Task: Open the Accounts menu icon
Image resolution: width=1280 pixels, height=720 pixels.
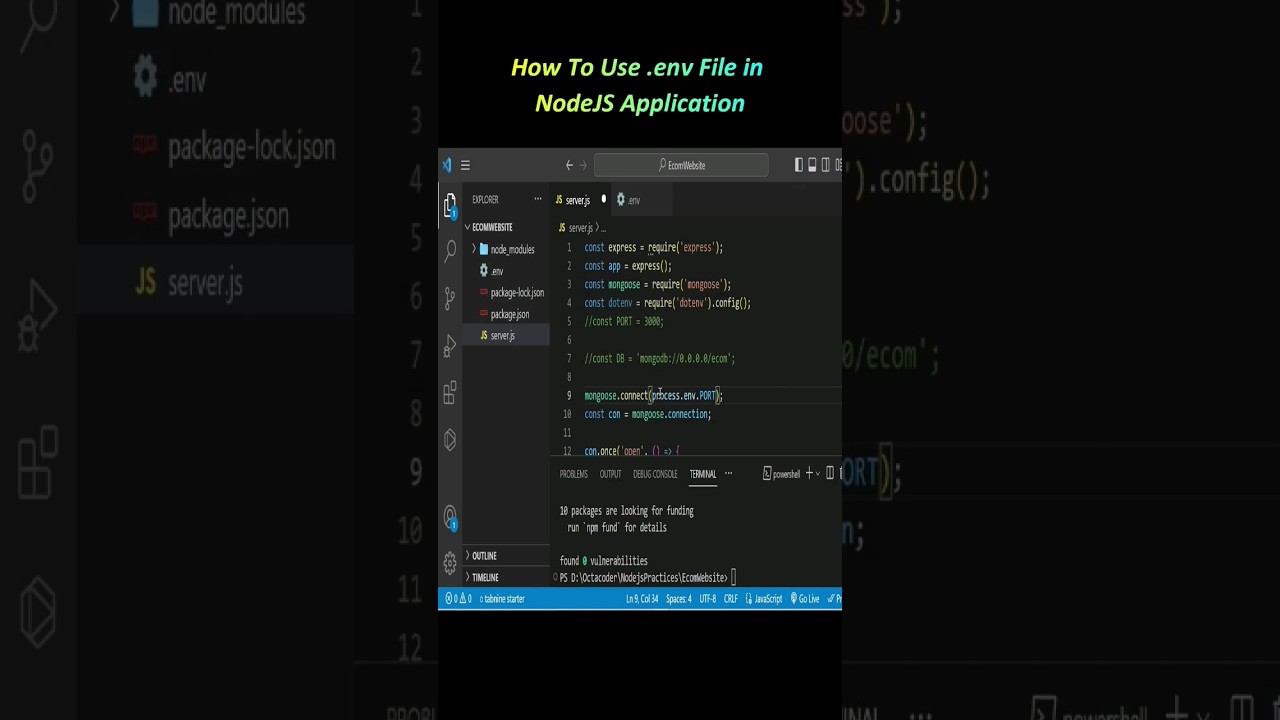Action: point(450,517)
